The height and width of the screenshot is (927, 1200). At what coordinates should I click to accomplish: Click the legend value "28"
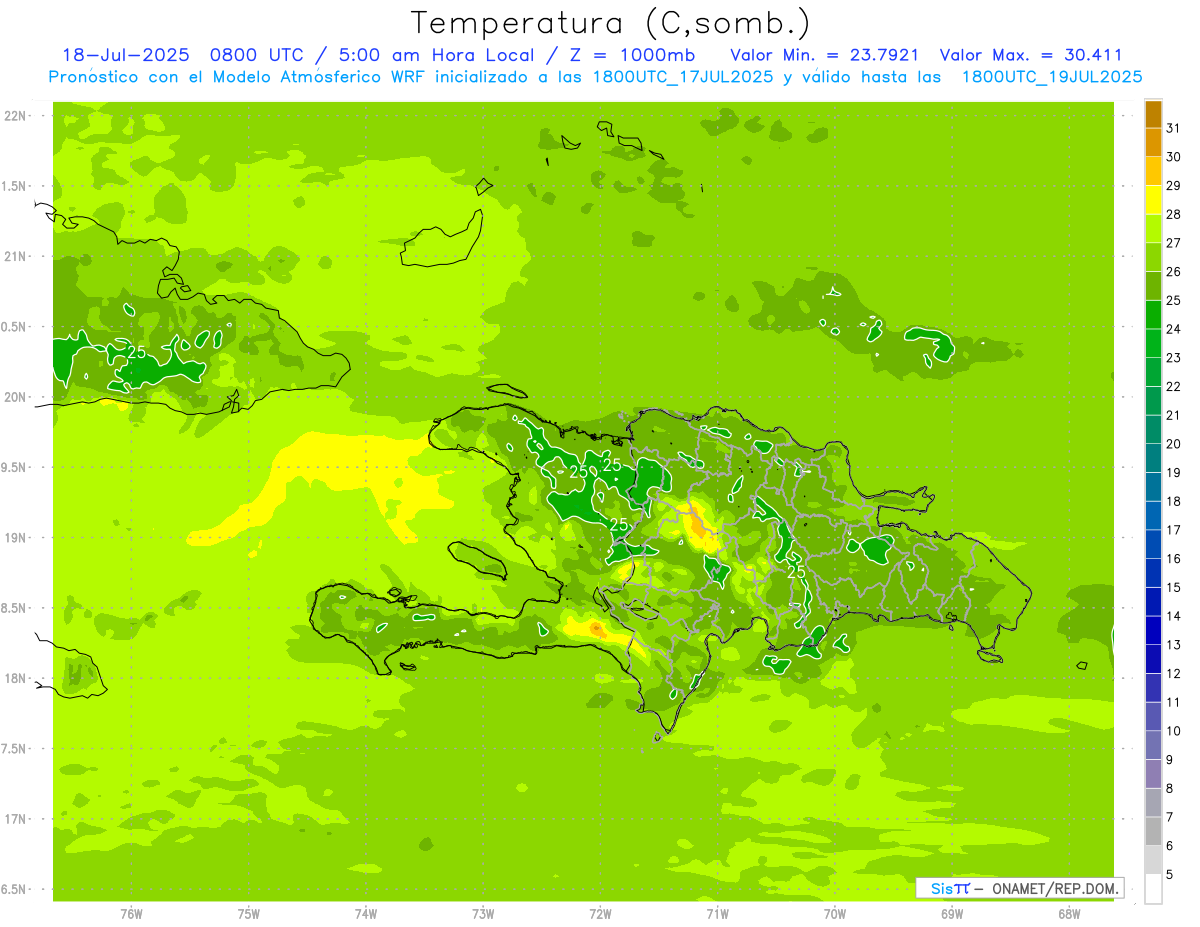click(x=1173, y=214)
